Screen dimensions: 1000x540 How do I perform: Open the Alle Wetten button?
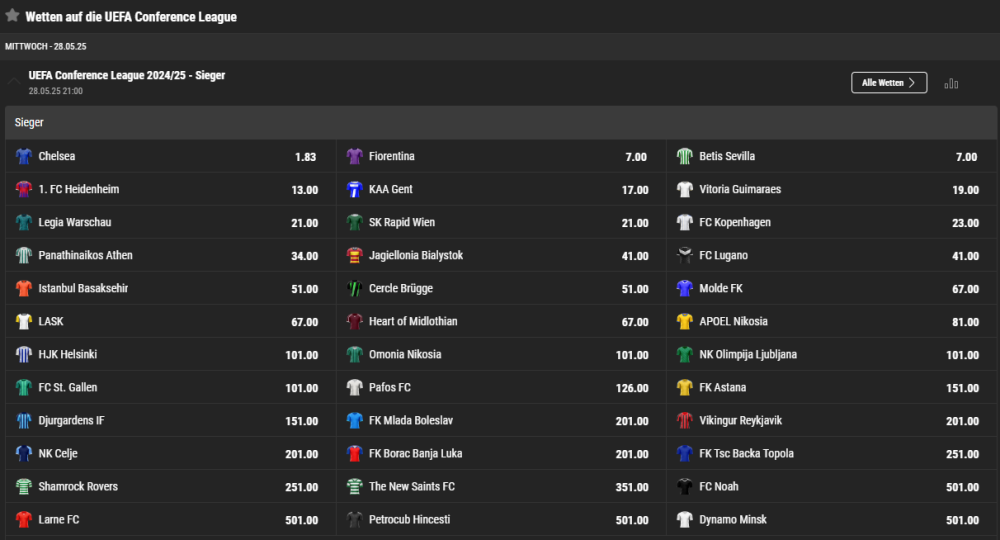[x=889, y=83]
